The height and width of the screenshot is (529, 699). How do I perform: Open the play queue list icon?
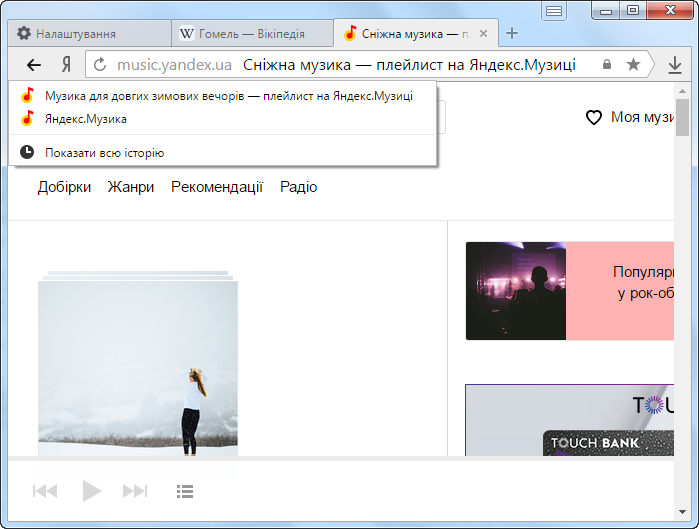click(185, 491)
